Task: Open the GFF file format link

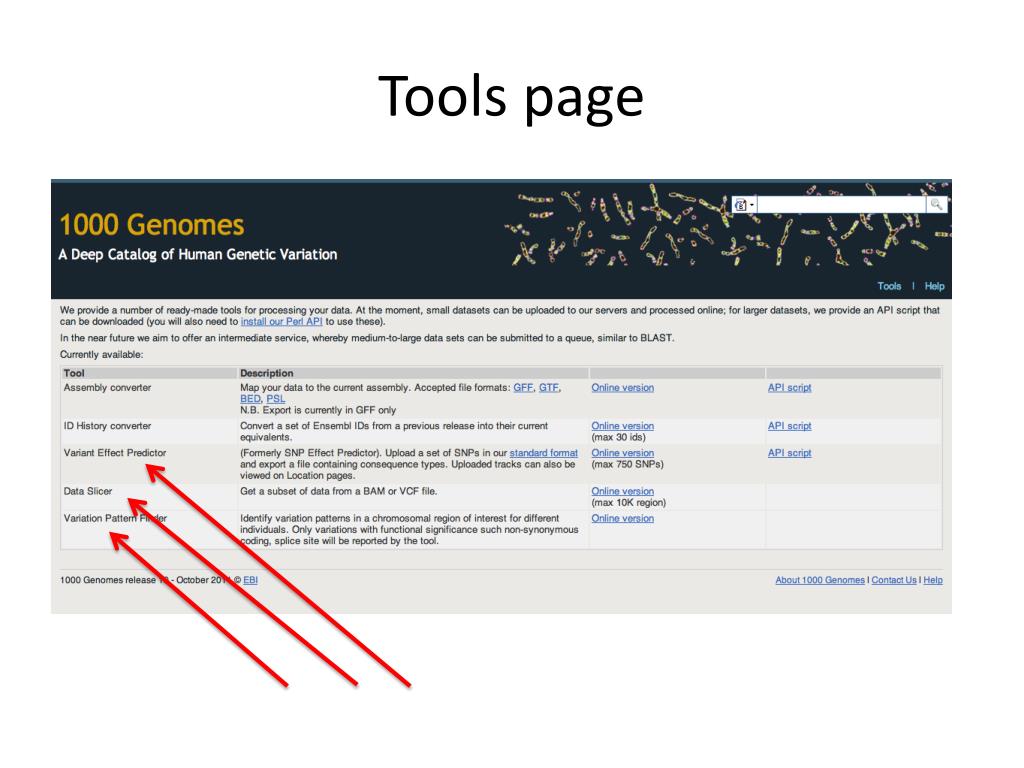Action: 523,387
